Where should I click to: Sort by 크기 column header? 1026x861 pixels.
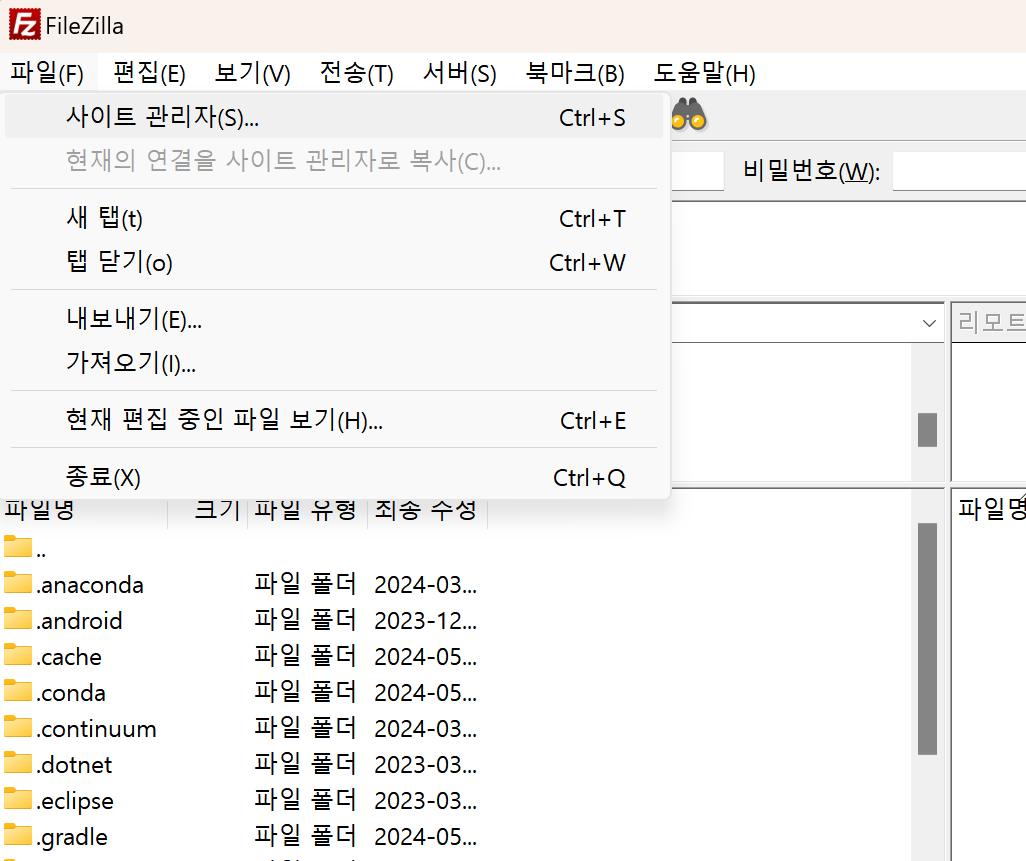pos(207,511)
